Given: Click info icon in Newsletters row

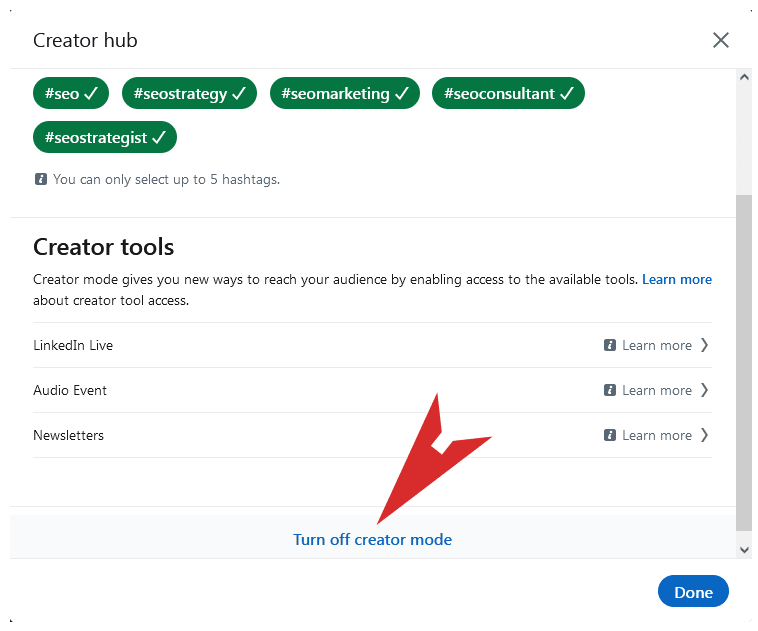Looking at the screenshot, I should pyautogui.click(x=610, y=435).
